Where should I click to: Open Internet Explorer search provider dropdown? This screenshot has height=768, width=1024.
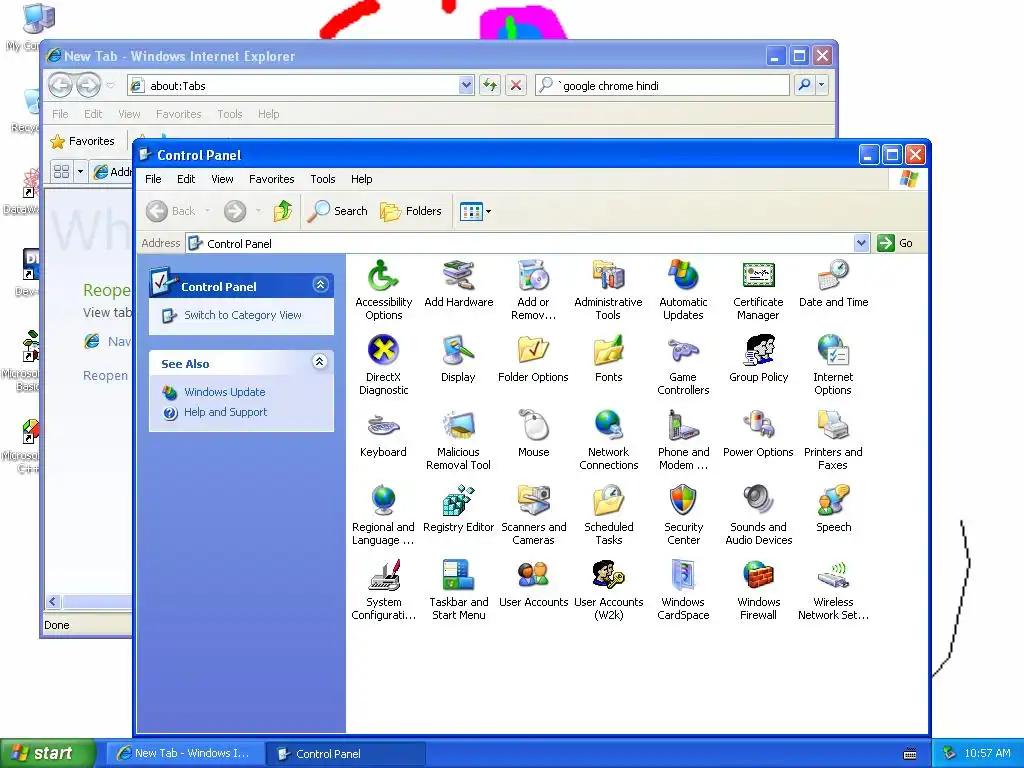point(822,85)
